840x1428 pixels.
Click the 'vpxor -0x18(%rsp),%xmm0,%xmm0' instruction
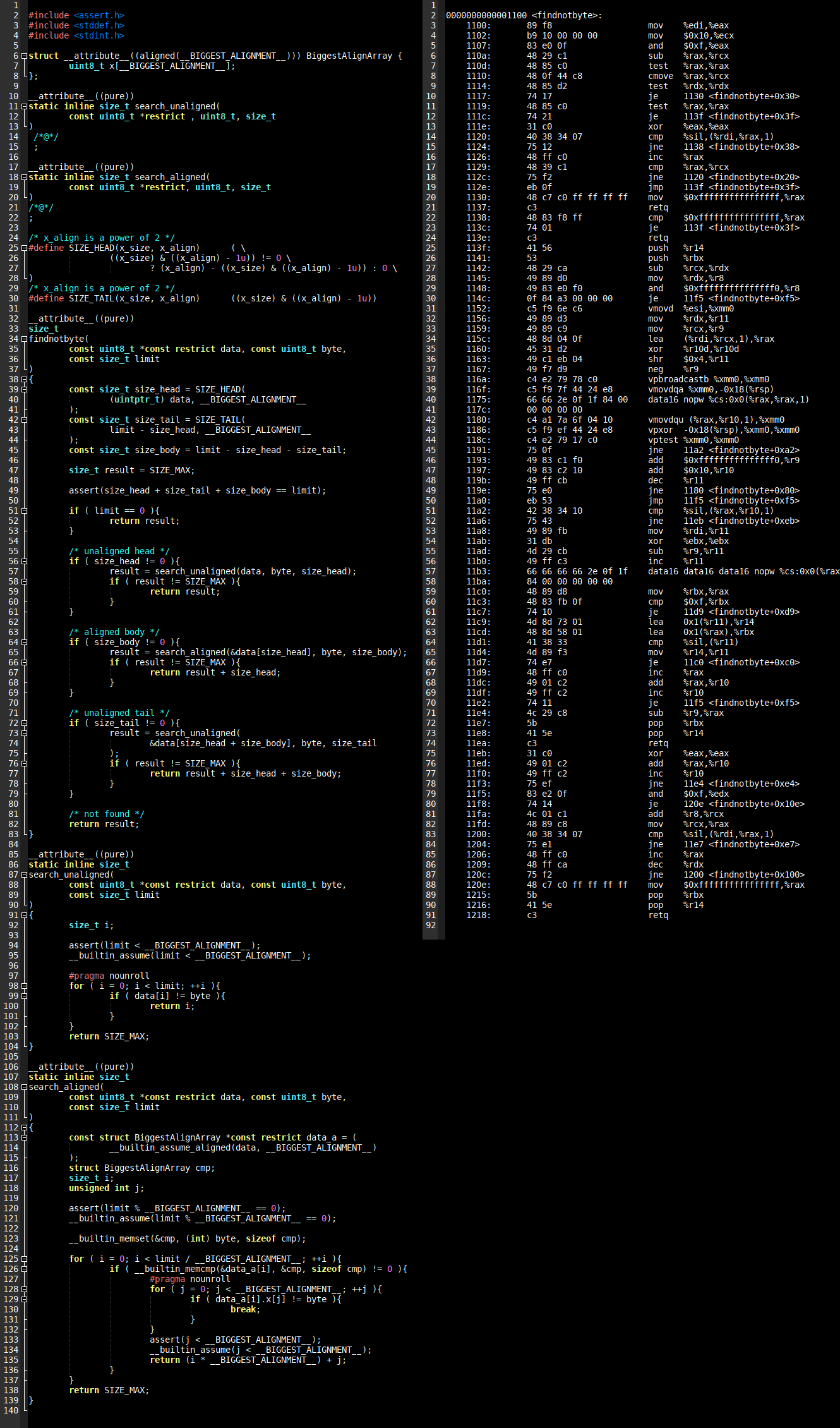[x=724, y=430]
